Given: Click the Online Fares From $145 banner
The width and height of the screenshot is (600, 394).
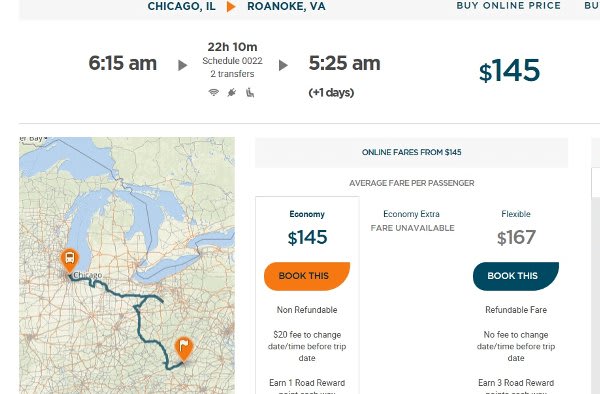Looking at the screenshot, I should pos(411,152).
